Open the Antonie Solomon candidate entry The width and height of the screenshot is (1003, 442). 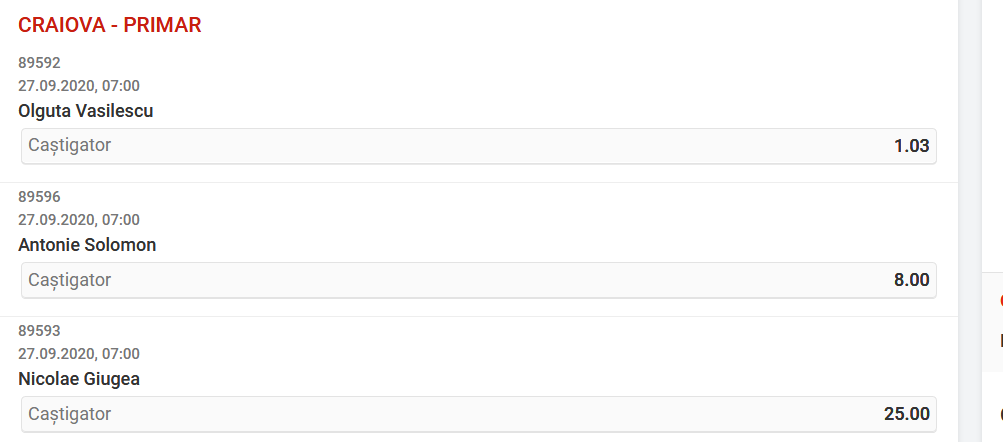pos(87,245)
